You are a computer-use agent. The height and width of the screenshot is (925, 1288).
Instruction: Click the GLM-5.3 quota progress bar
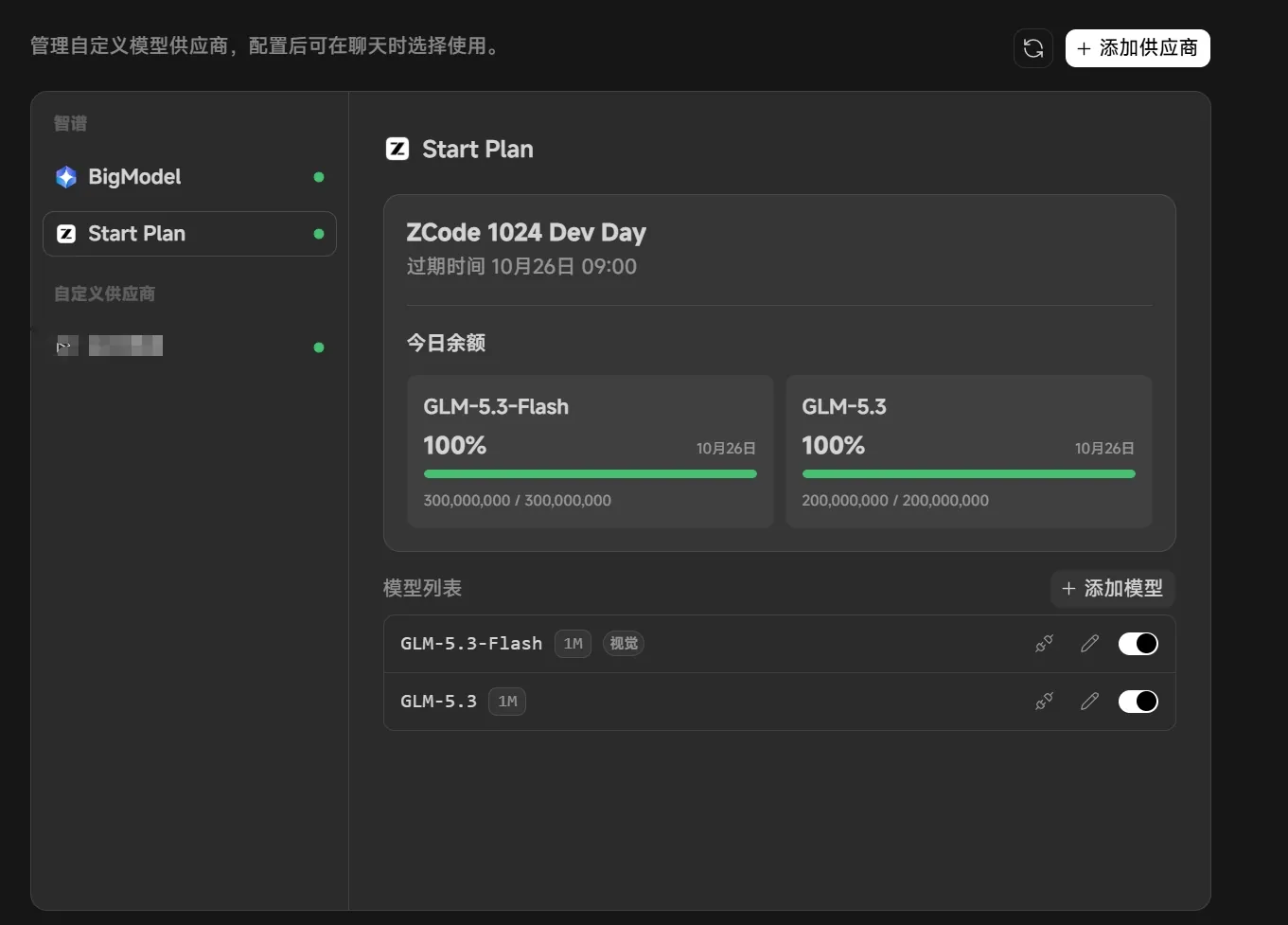[969, 474]
